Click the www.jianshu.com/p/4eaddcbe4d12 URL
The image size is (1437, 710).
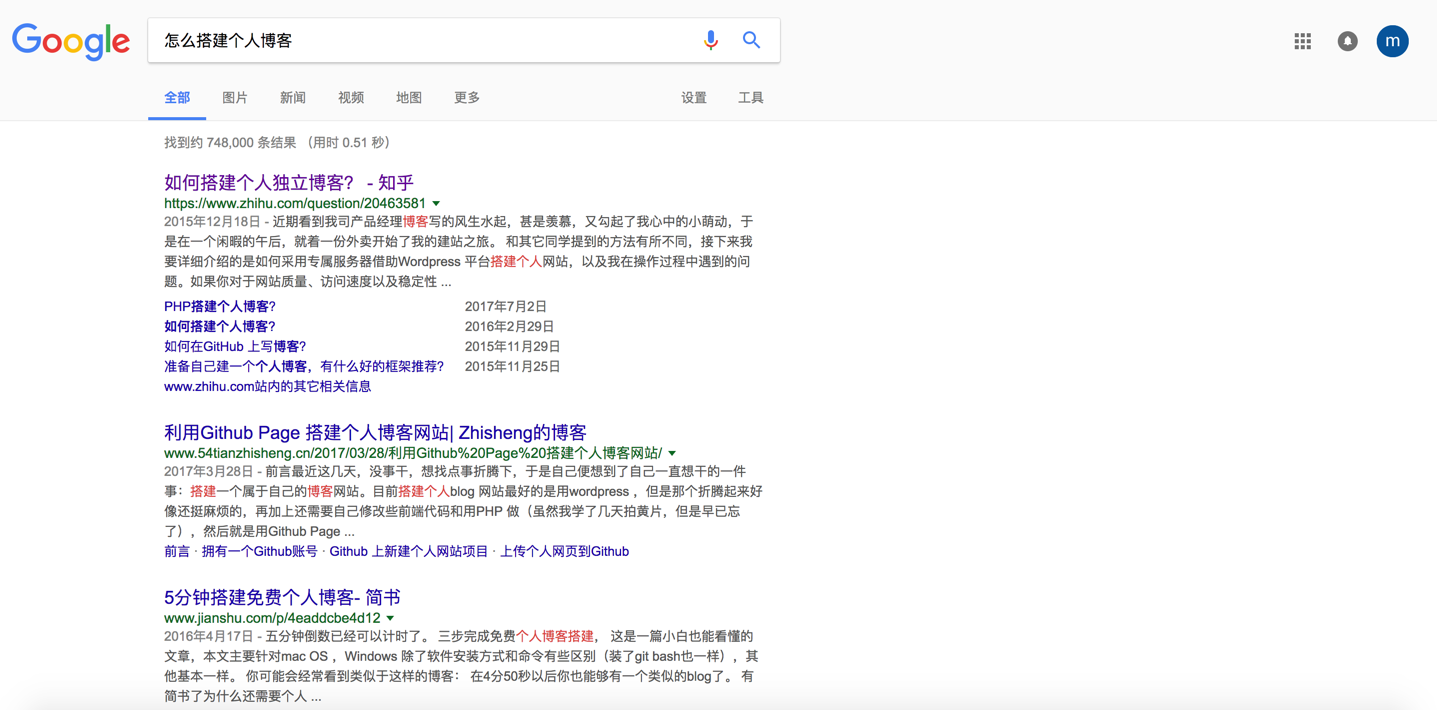(272, 619)
